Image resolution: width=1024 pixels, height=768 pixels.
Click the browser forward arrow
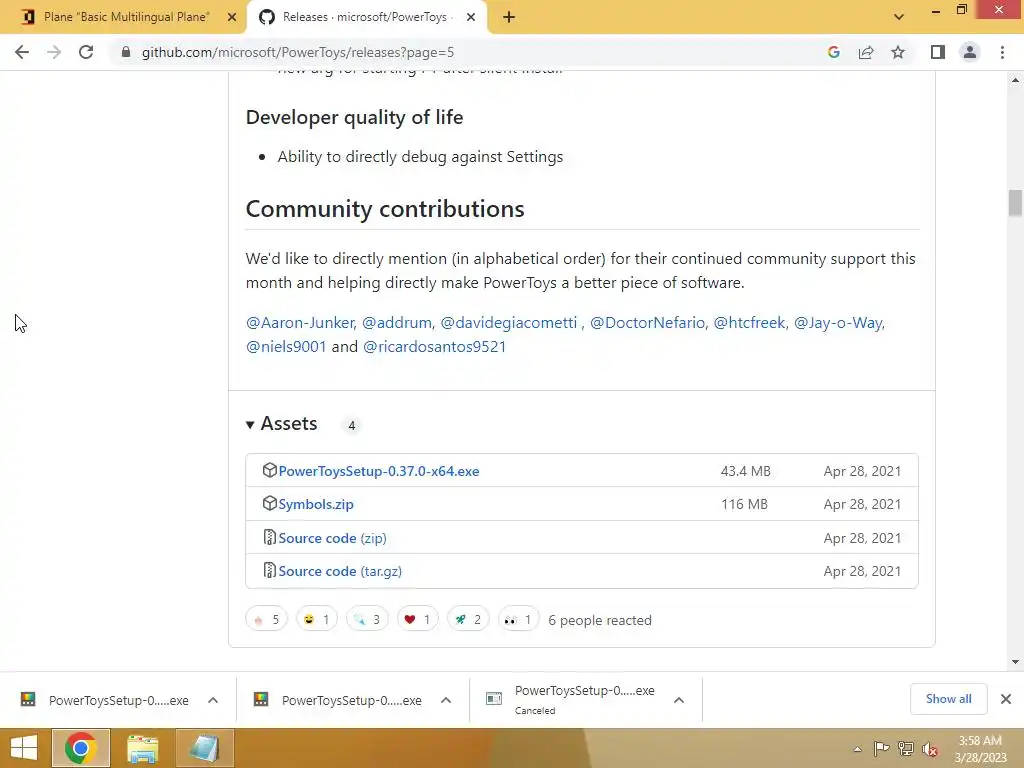point(54,52)
